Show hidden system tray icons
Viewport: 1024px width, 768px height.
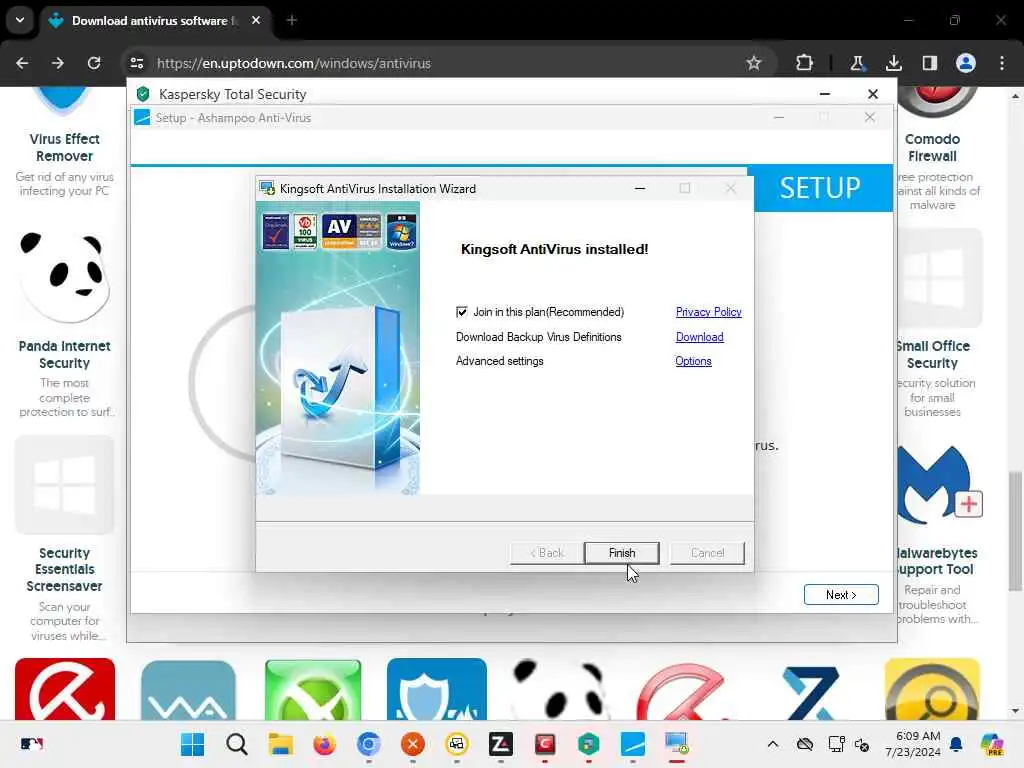tap(773, 744)
